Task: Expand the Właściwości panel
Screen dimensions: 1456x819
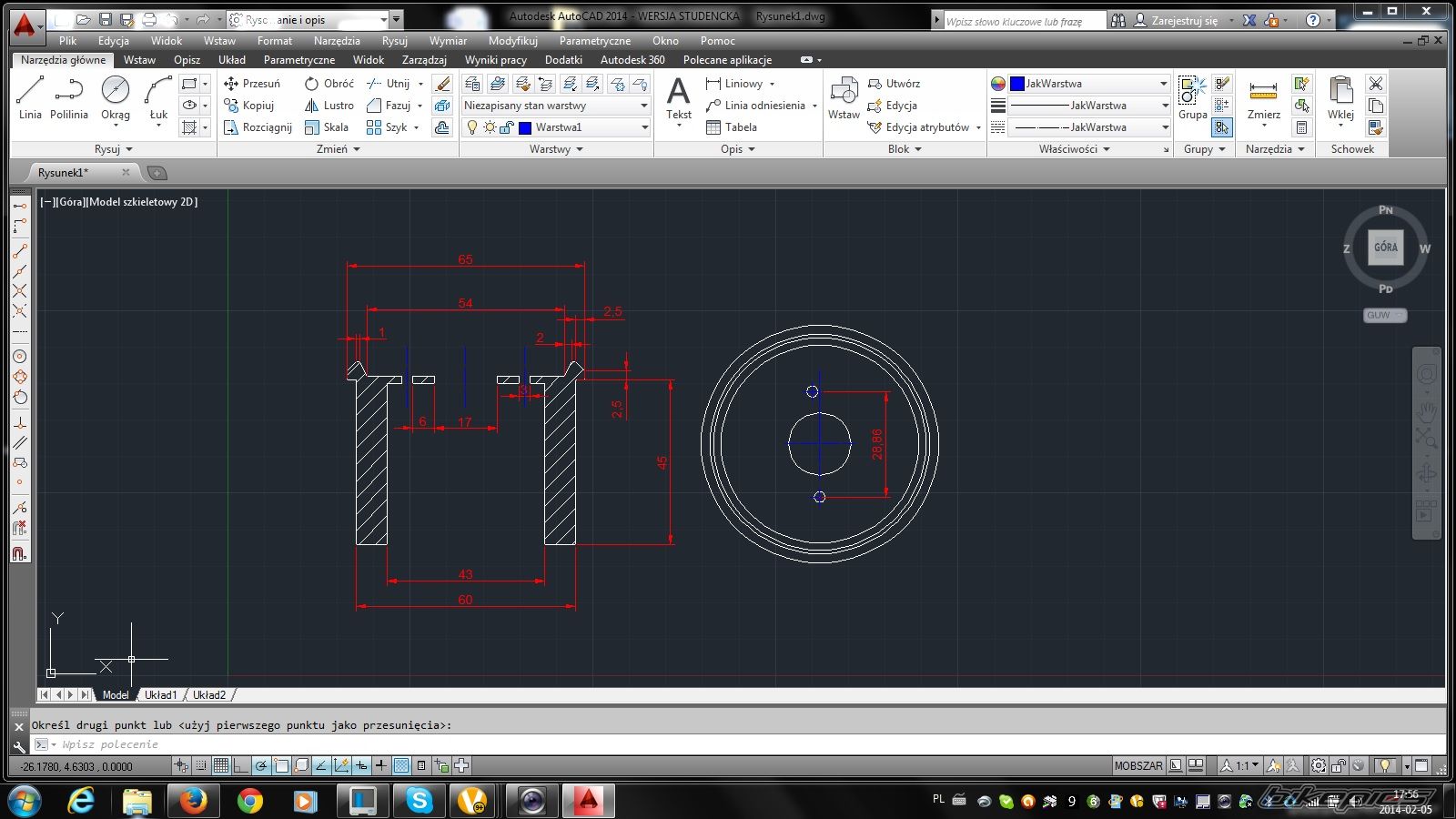Action: [x=1075, y=149]
